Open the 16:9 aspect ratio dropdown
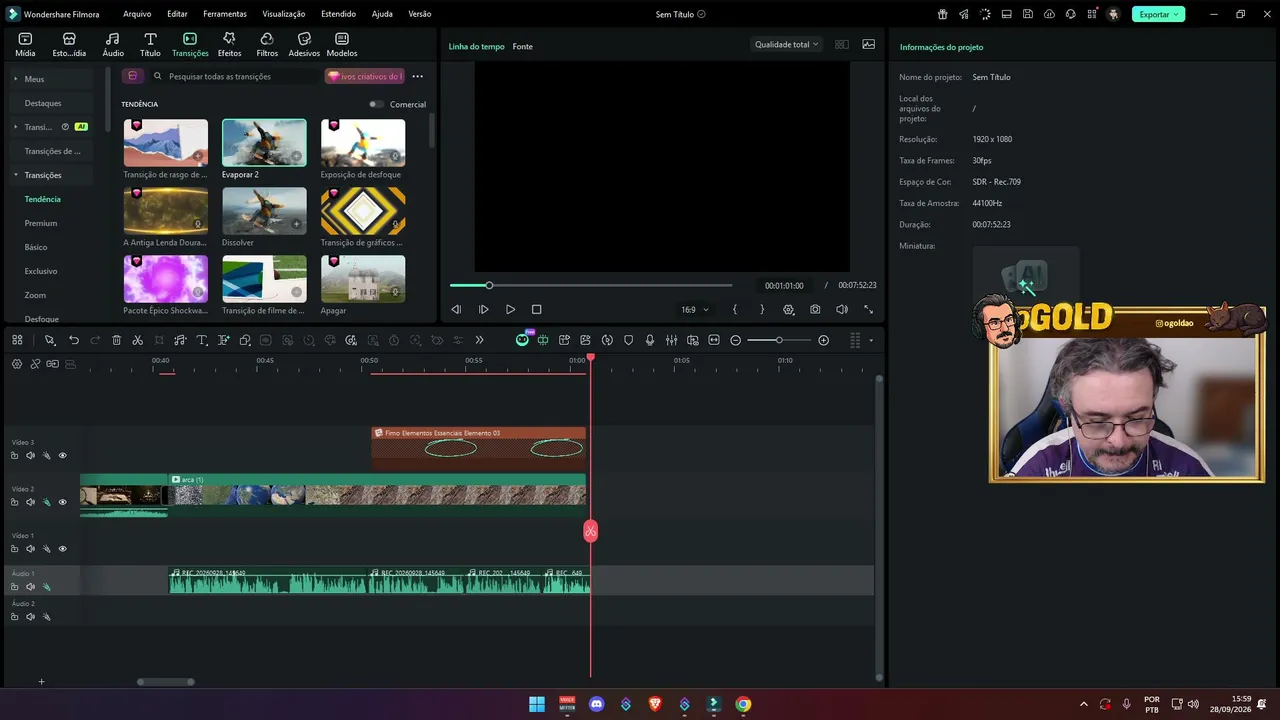1280x720 pixels. tap(694, 310)
